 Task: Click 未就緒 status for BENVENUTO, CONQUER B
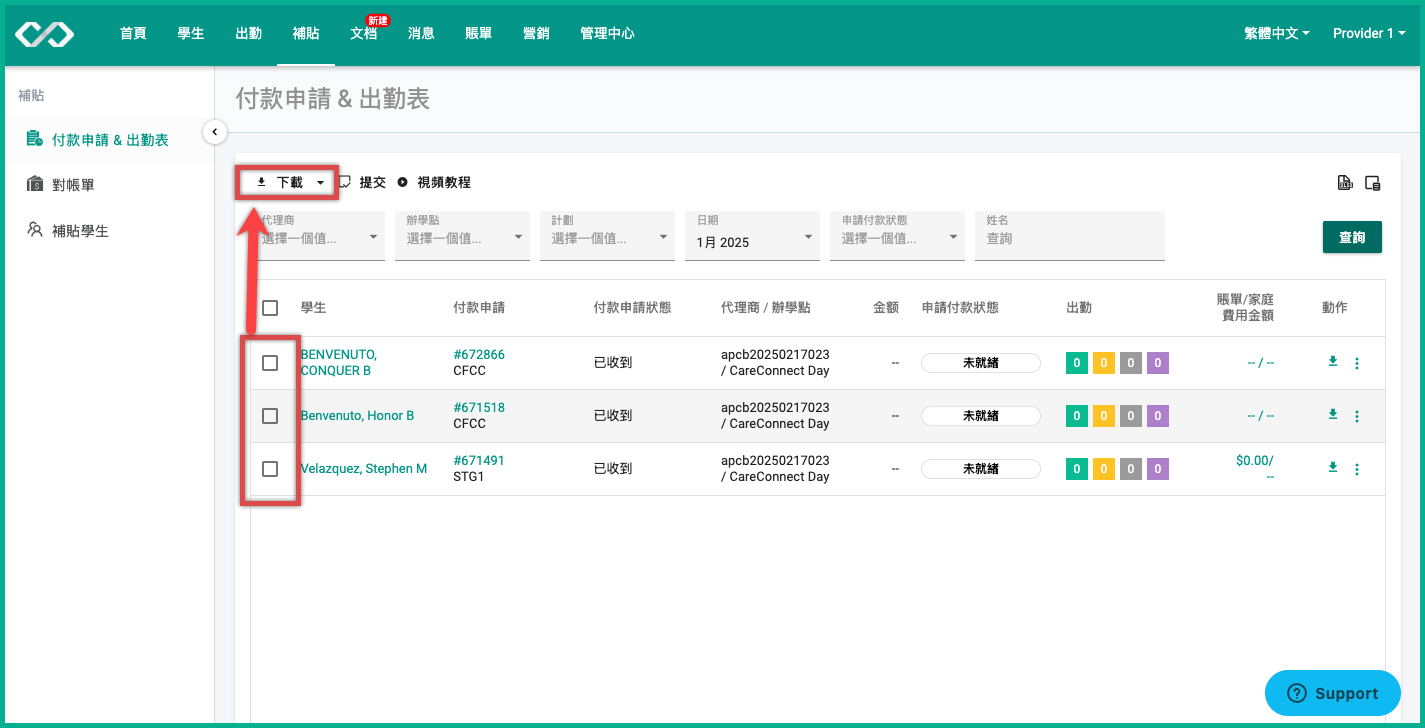[x=981, y=363]
